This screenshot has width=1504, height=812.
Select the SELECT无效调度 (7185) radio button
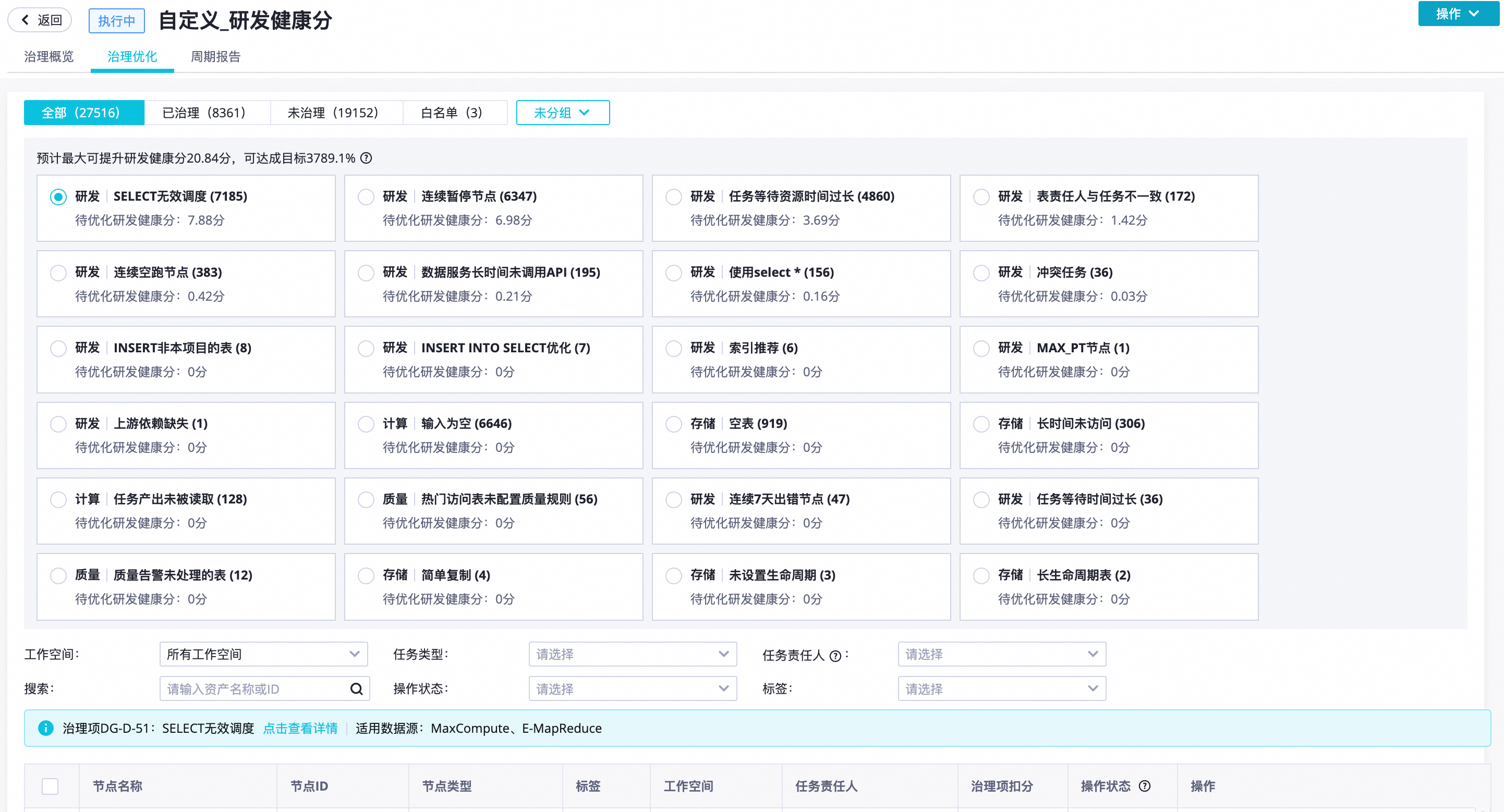tap(58, 196)
